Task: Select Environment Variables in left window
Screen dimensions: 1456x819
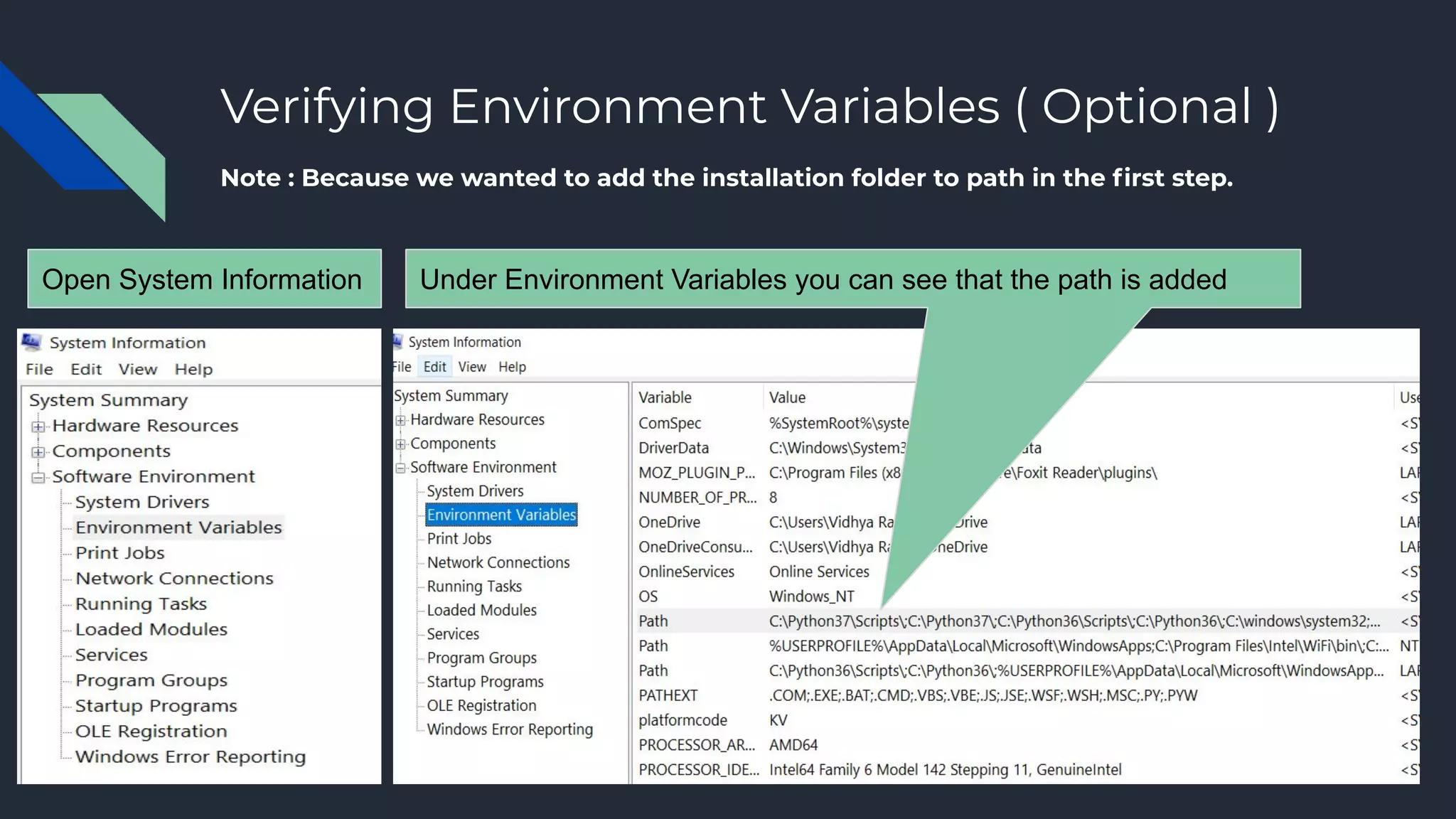Action: [x=178, y=528]
